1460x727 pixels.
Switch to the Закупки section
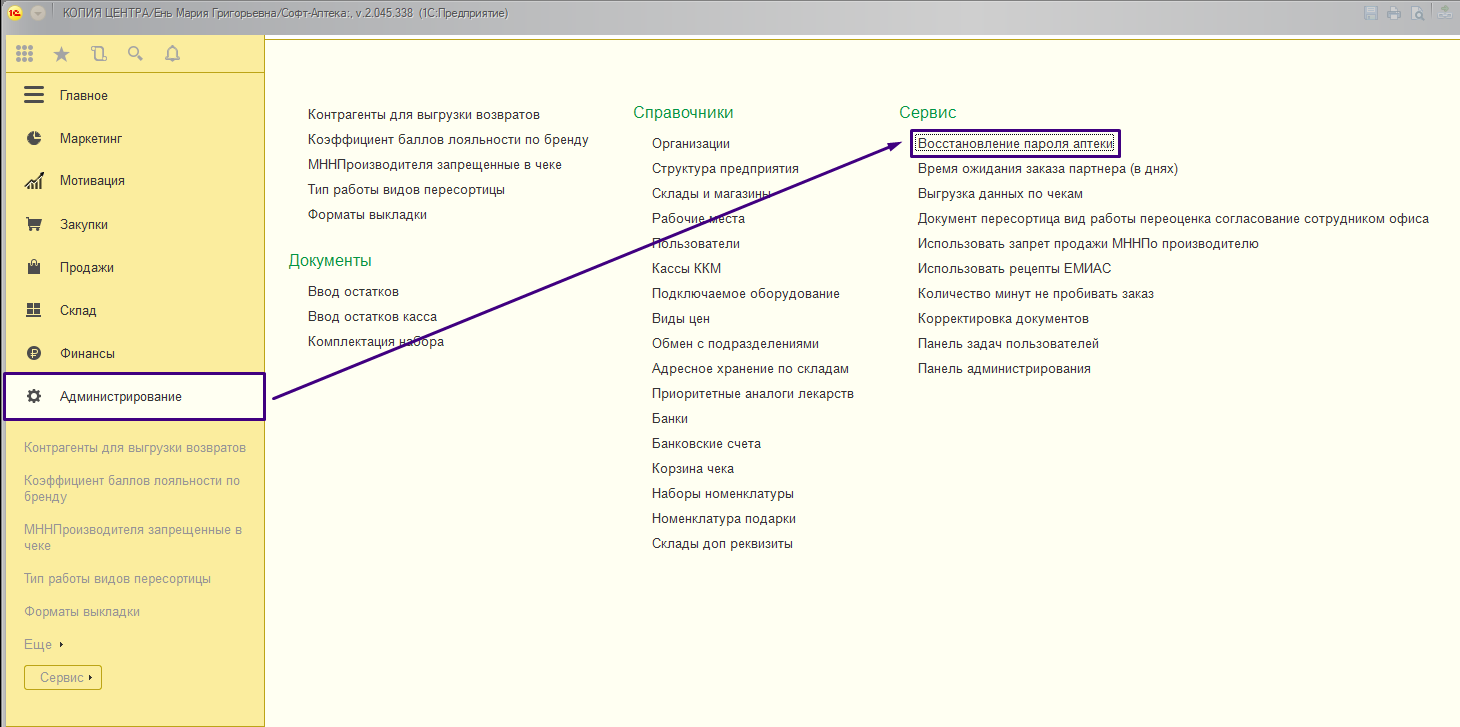pyautogui.click(x=83, y=225)
